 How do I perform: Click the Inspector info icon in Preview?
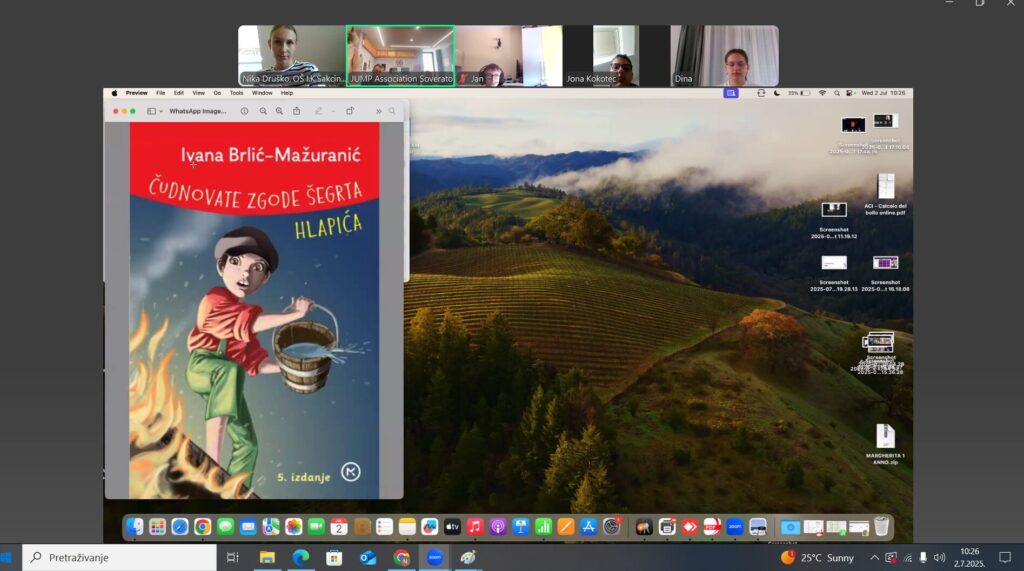point(244,111)
